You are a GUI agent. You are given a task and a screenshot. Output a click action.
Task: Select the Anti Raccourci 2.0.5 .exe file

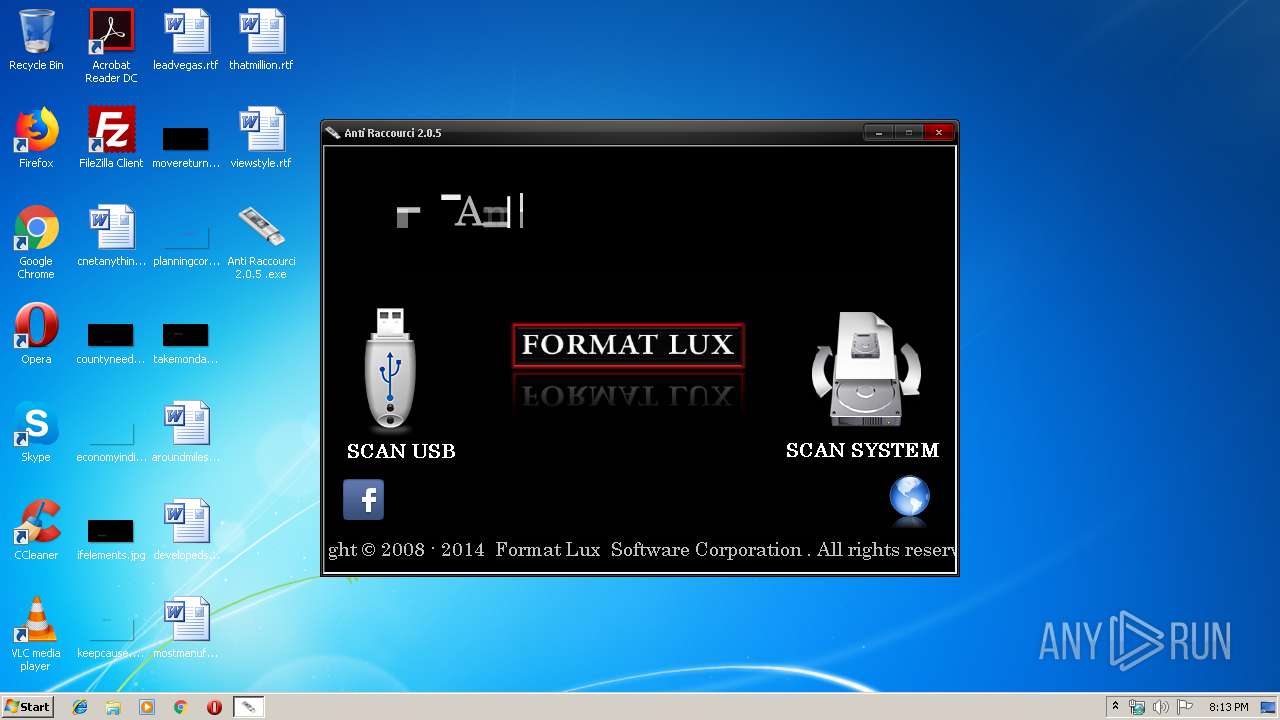coord(261,242)
